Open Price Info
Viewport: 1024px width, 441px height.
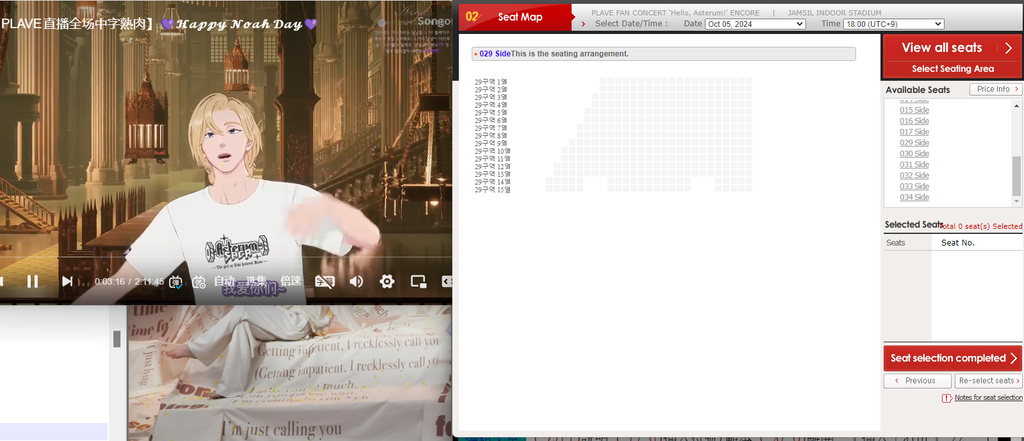pos(995,89)
